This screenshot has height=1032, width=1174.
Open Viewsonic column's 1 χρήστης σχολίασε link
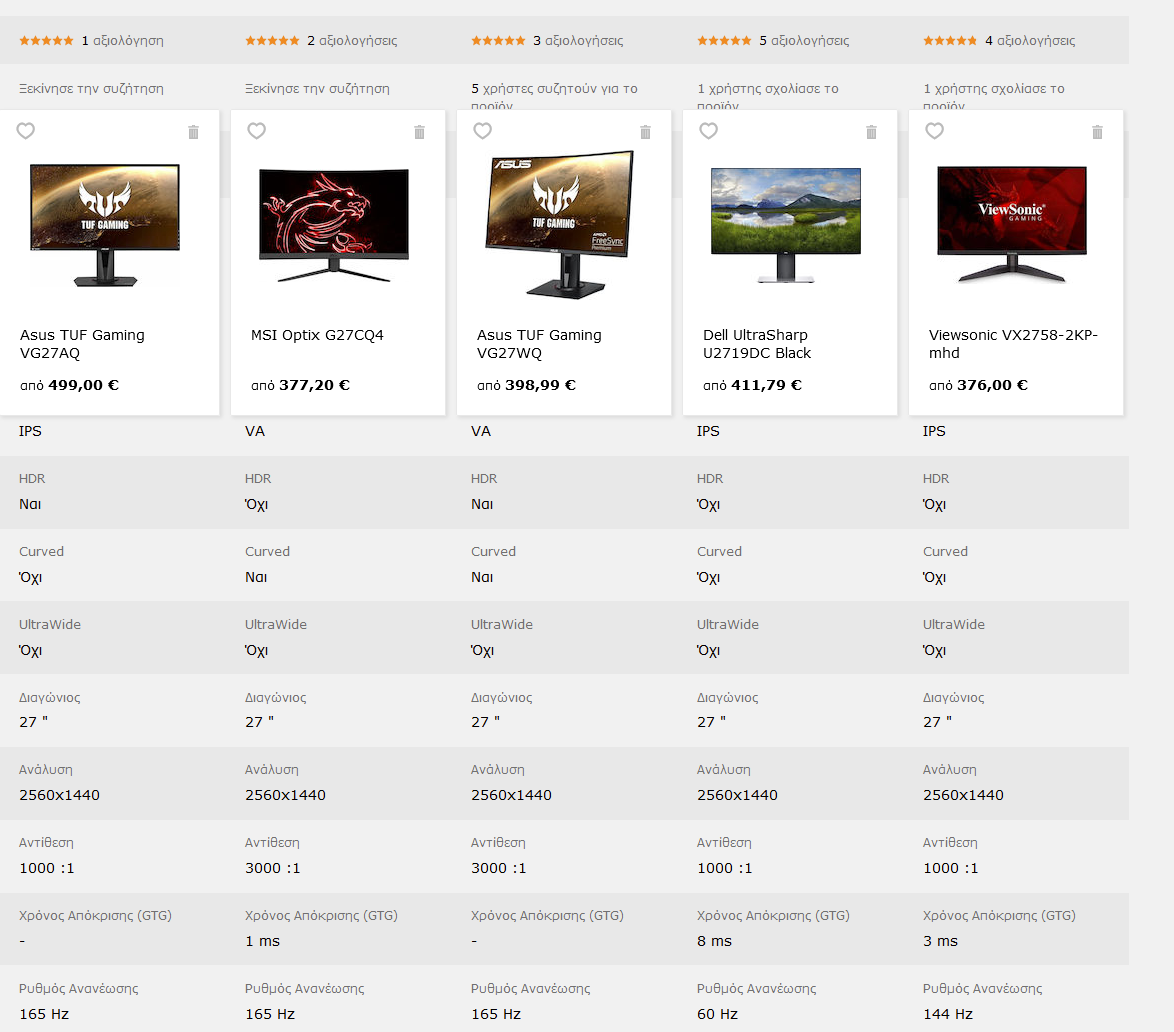click(x=994, y=95)
